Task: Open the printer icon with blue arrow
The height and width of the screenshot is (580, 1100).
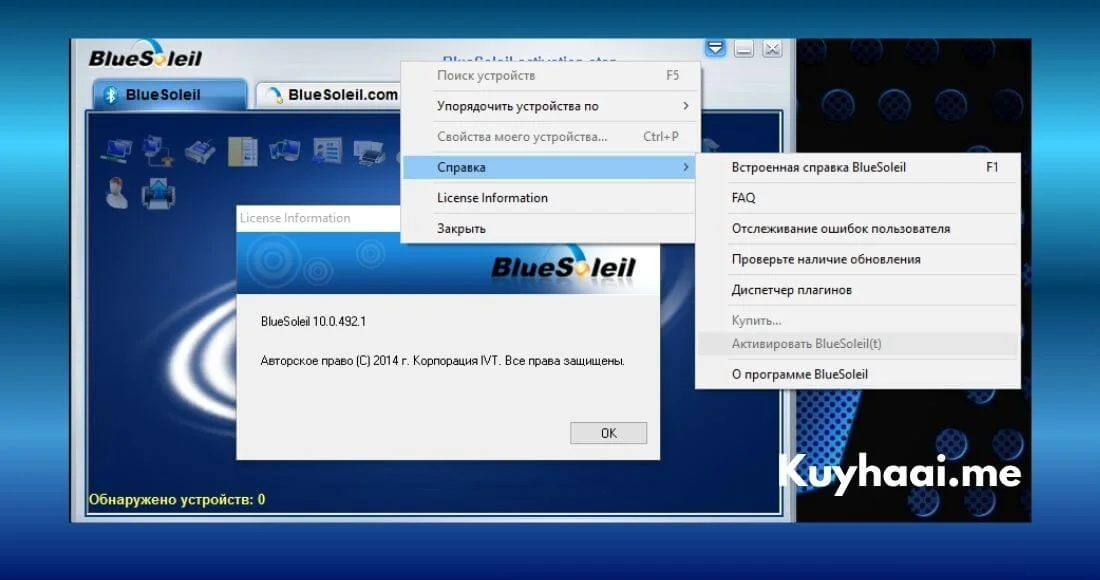Action: coord(158,194)
